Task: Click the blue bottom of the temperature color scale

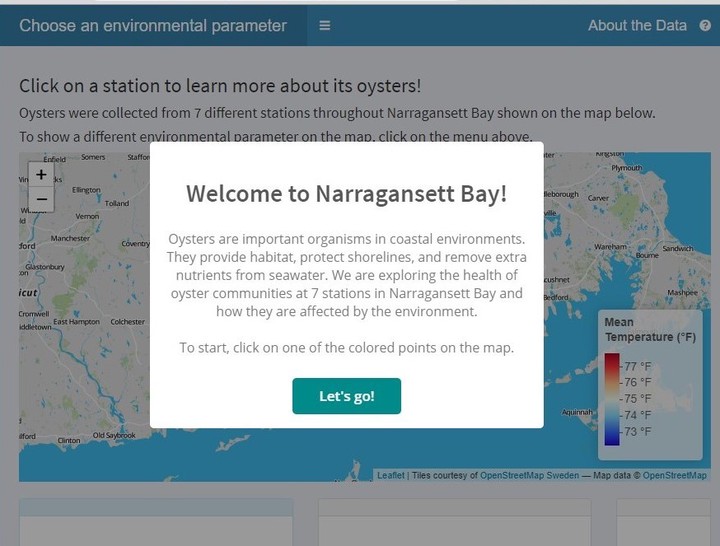Action: (x=612, y=436)
